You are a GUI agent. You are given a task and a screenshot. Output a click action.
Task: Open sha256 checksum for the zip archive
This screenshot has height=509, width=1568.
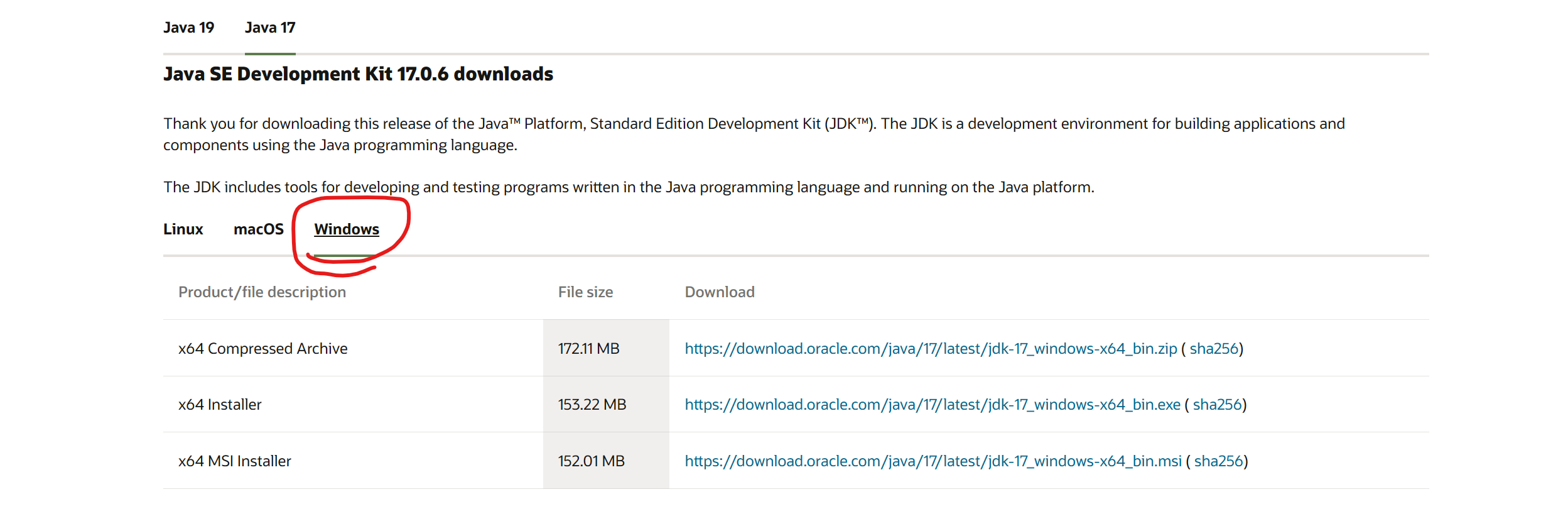(x=1214, y=349)
